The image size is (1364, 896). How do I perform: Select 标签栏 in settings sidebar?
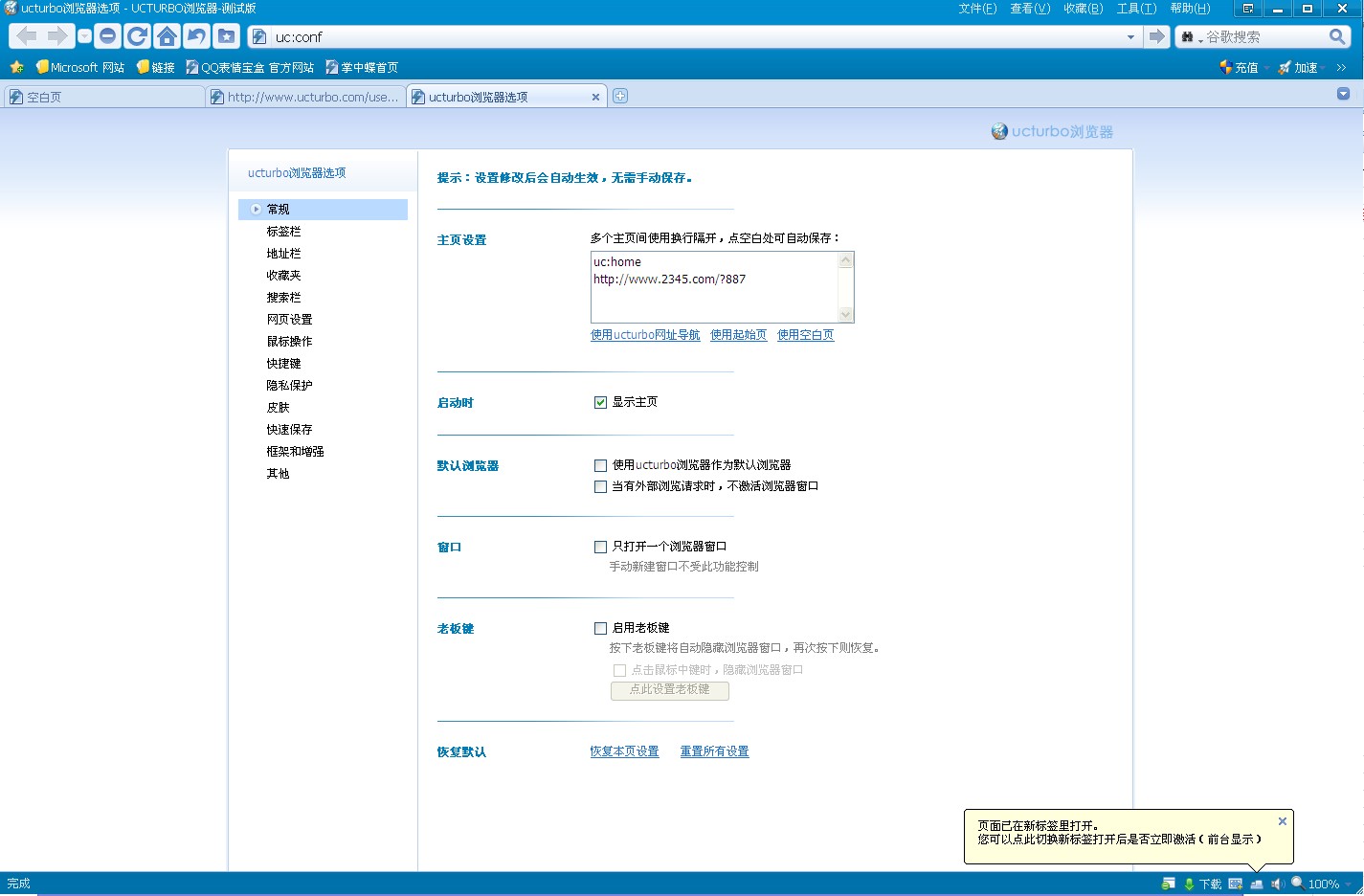(283, 231)
